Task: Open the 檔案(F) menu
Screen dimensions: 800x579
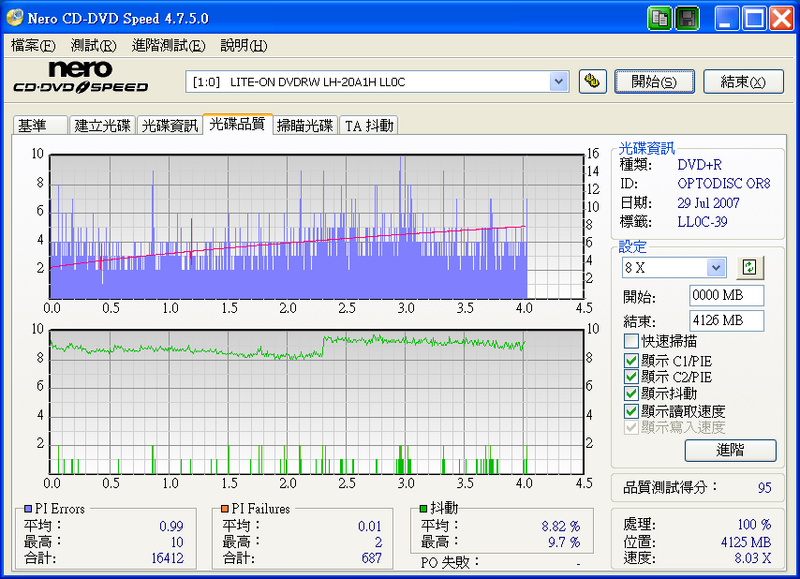Action: (x=33, y=45)
